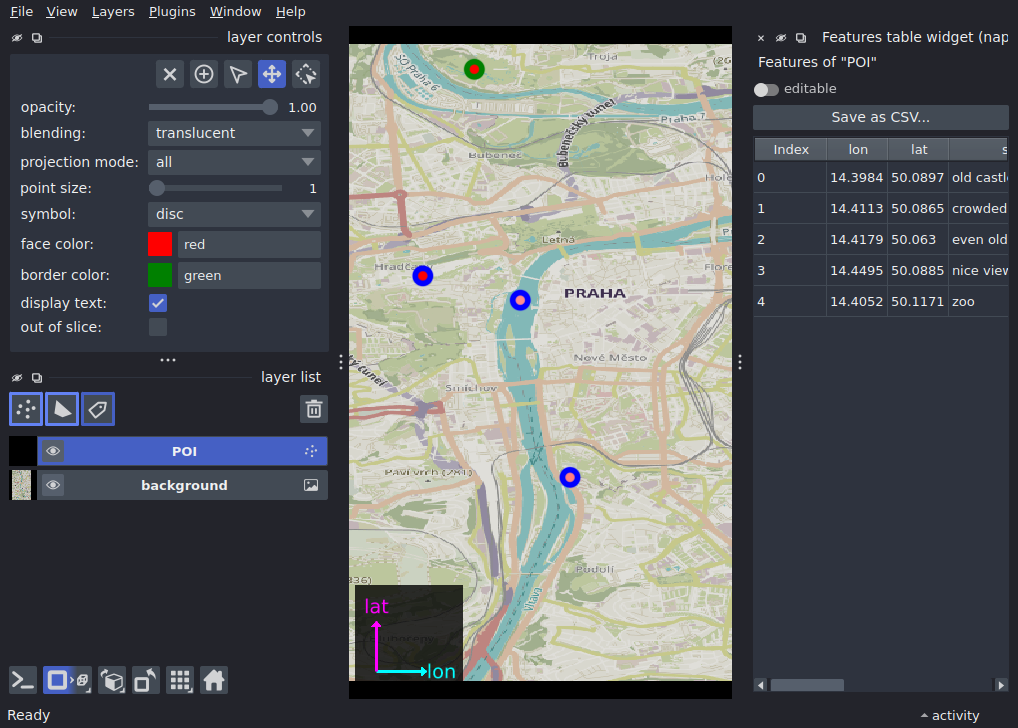1018x728 pixels.
Task: Select the background layer row
Action: tap(182, 485)
